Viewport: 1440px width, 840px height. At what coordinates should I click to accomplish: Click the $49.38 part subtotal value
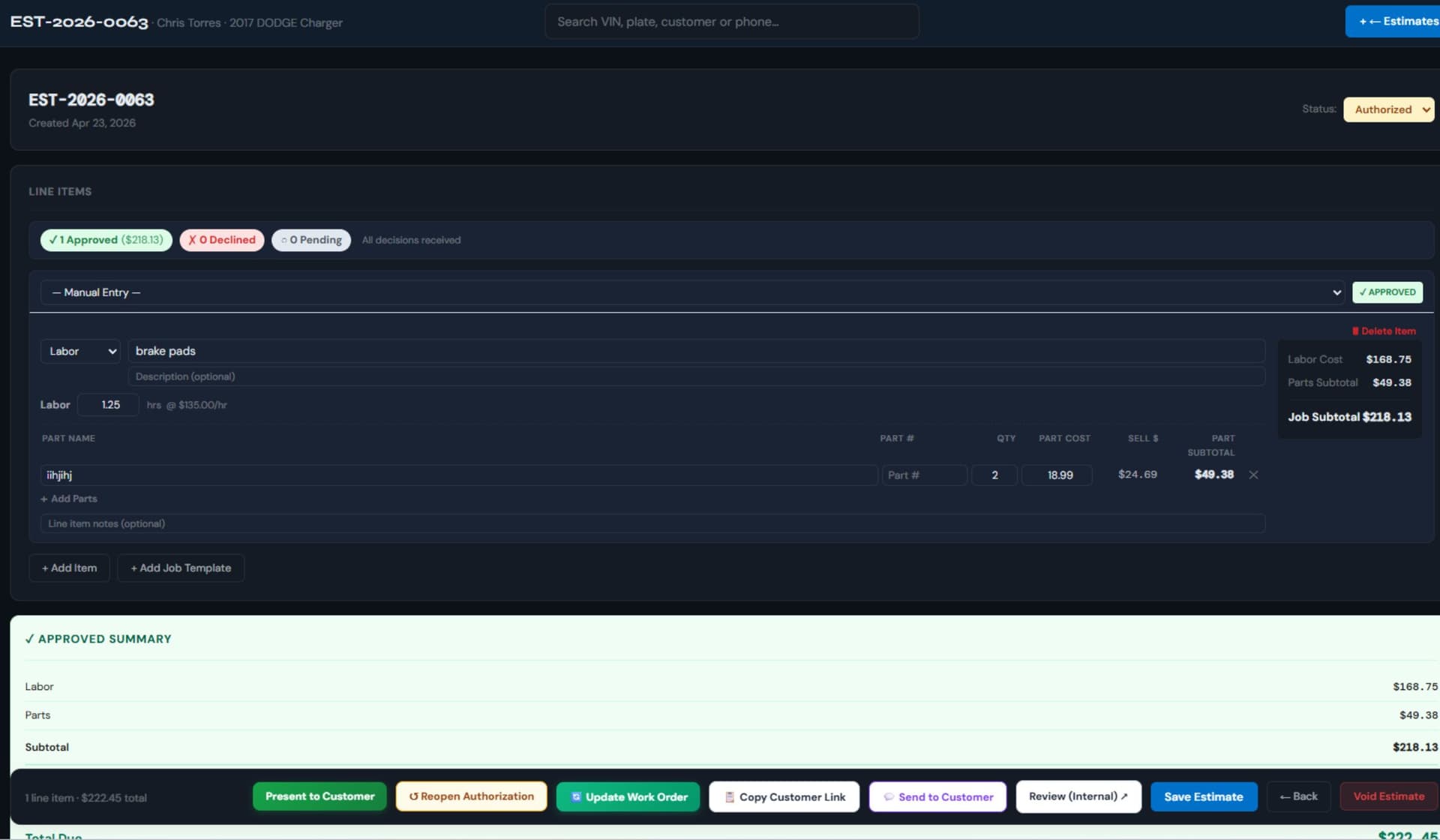1213,475
